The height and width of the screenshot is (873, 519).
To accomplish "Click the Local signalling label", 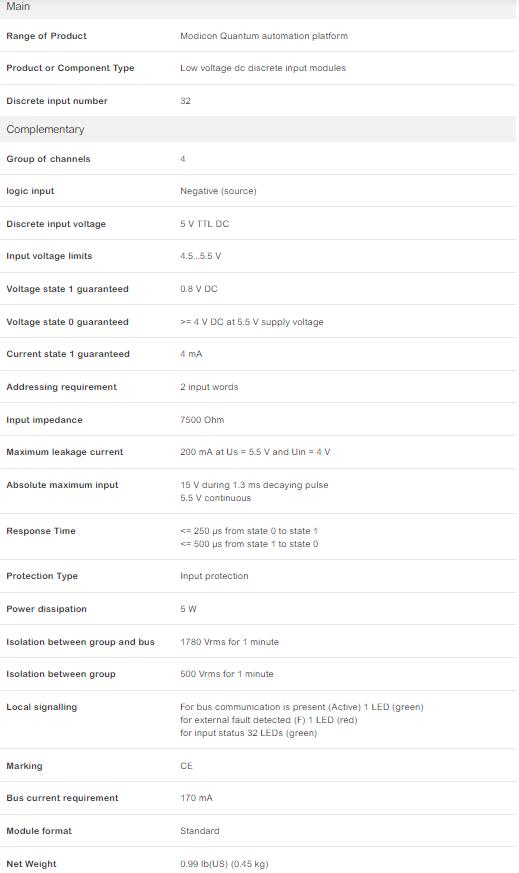I will [42, 707].
